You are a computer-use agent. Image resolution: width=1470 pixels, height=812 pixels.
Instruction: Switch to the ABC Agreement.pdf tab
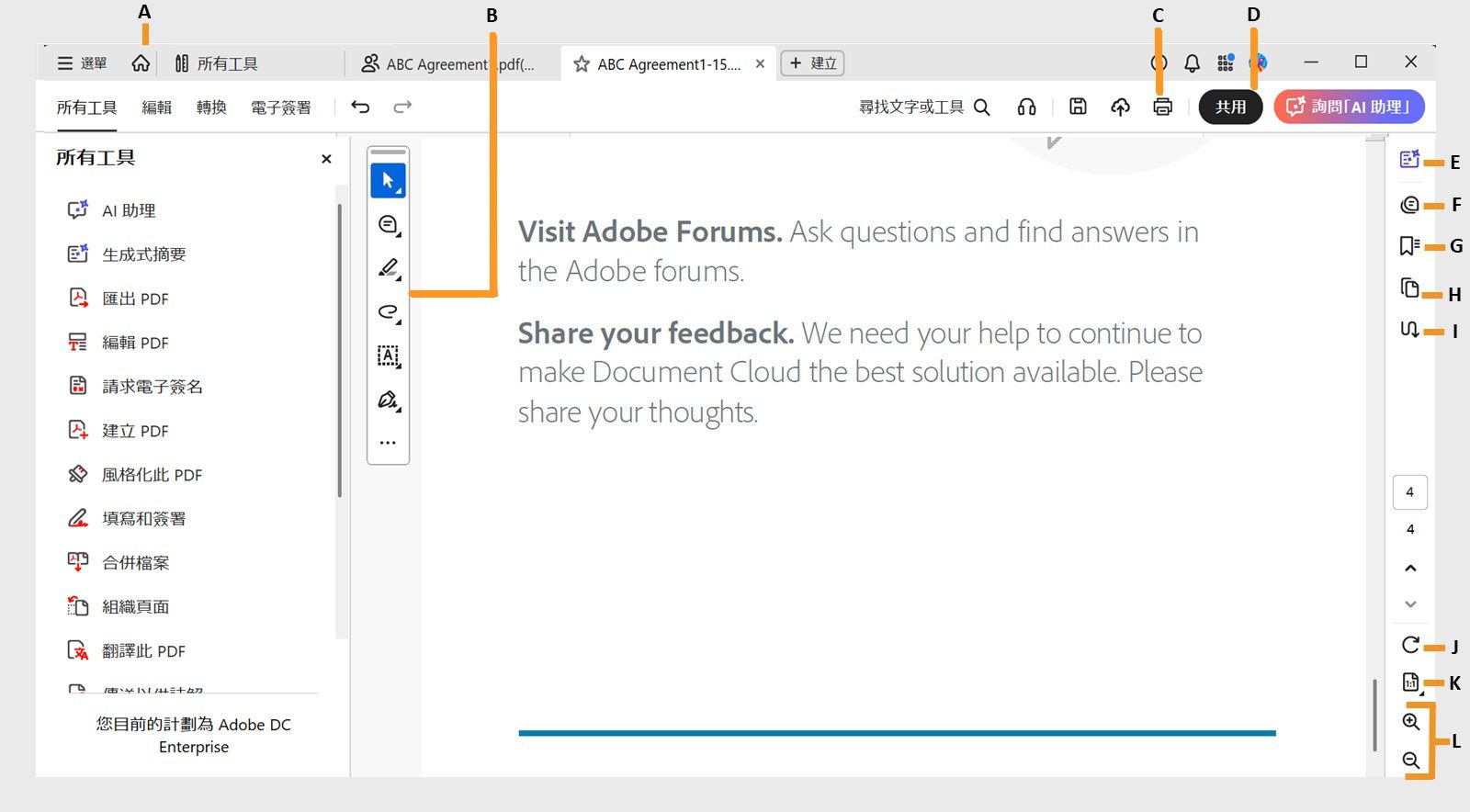click(448, 63)
